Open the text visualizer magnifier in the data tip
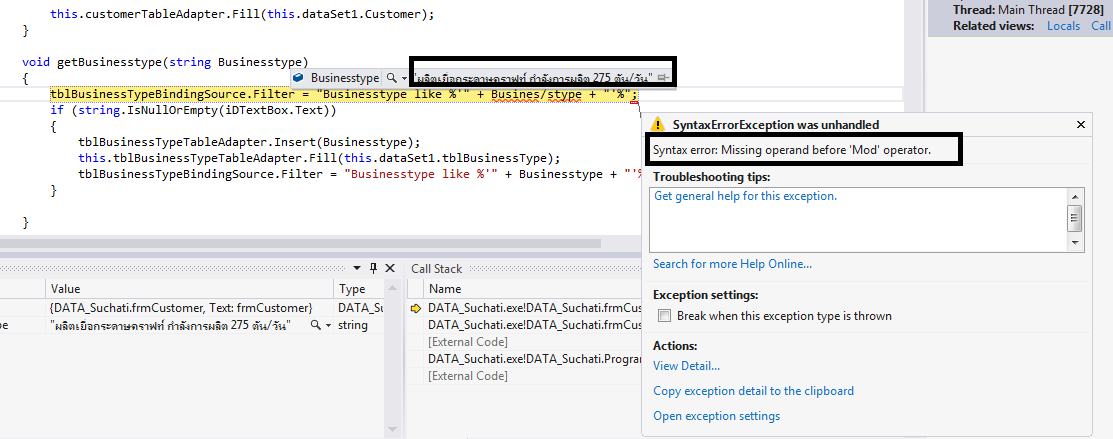This screenshot has height=439, width=1113. pos(390,77)
